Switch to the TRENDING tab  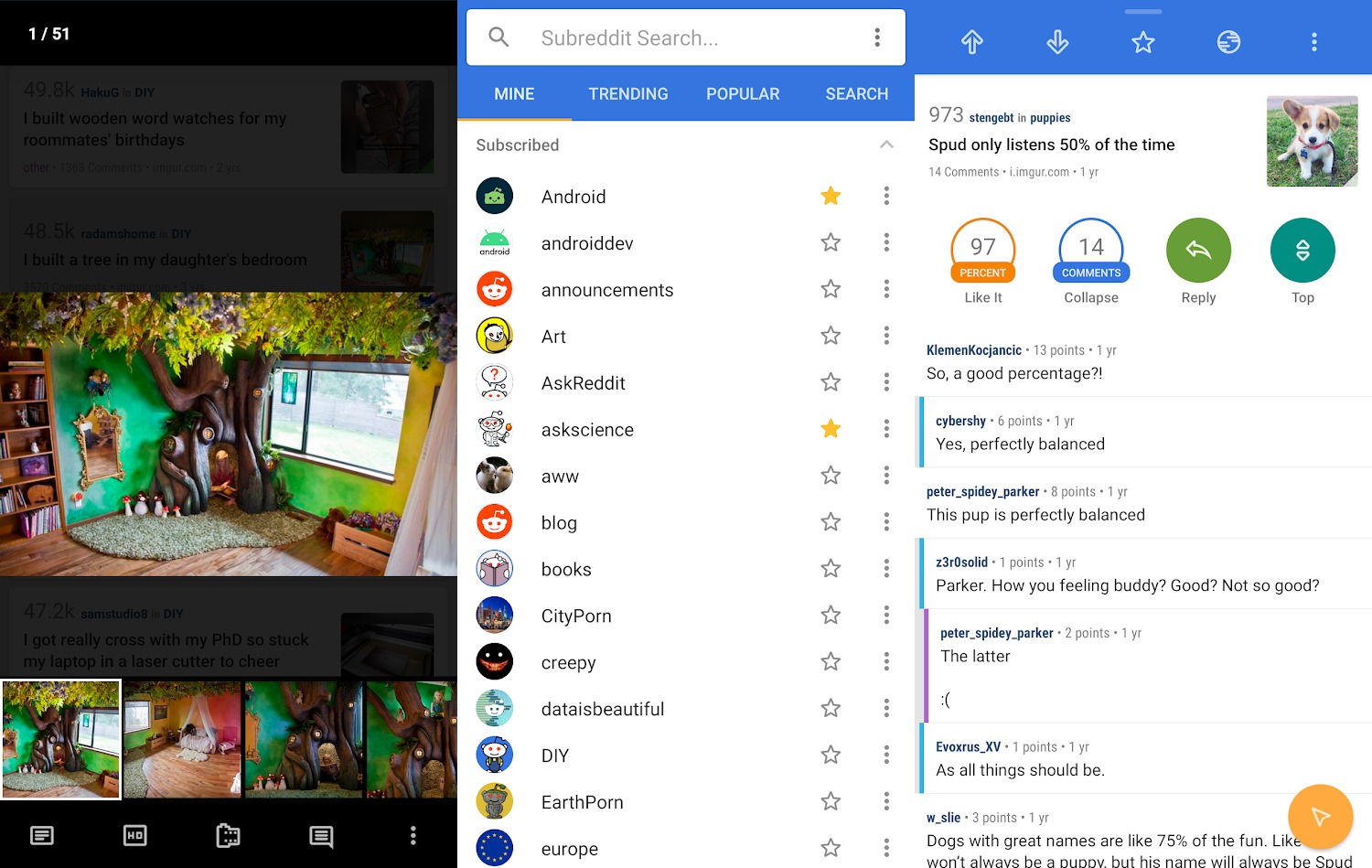628,93
